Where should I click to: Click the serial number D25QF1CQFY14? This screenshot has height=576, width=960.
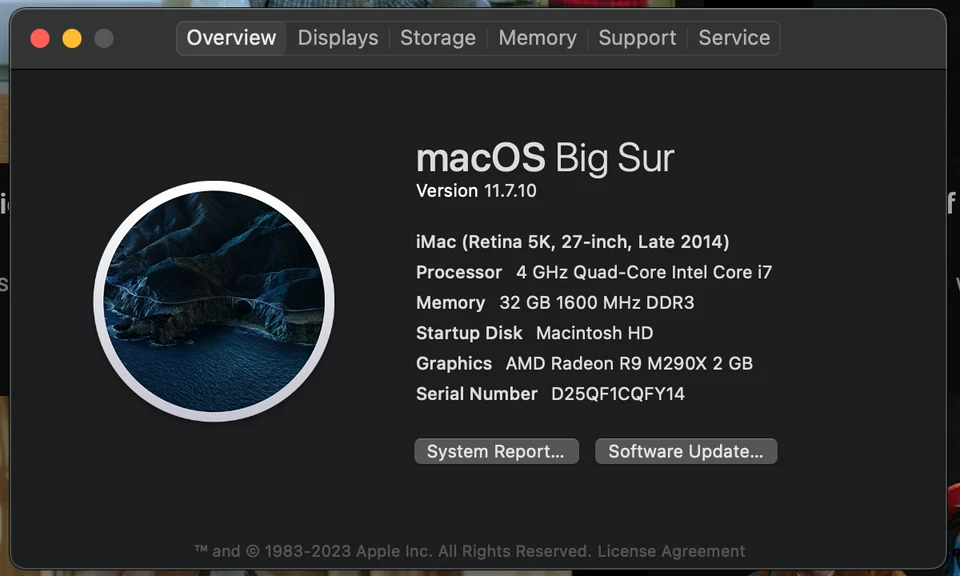point(618,394)
